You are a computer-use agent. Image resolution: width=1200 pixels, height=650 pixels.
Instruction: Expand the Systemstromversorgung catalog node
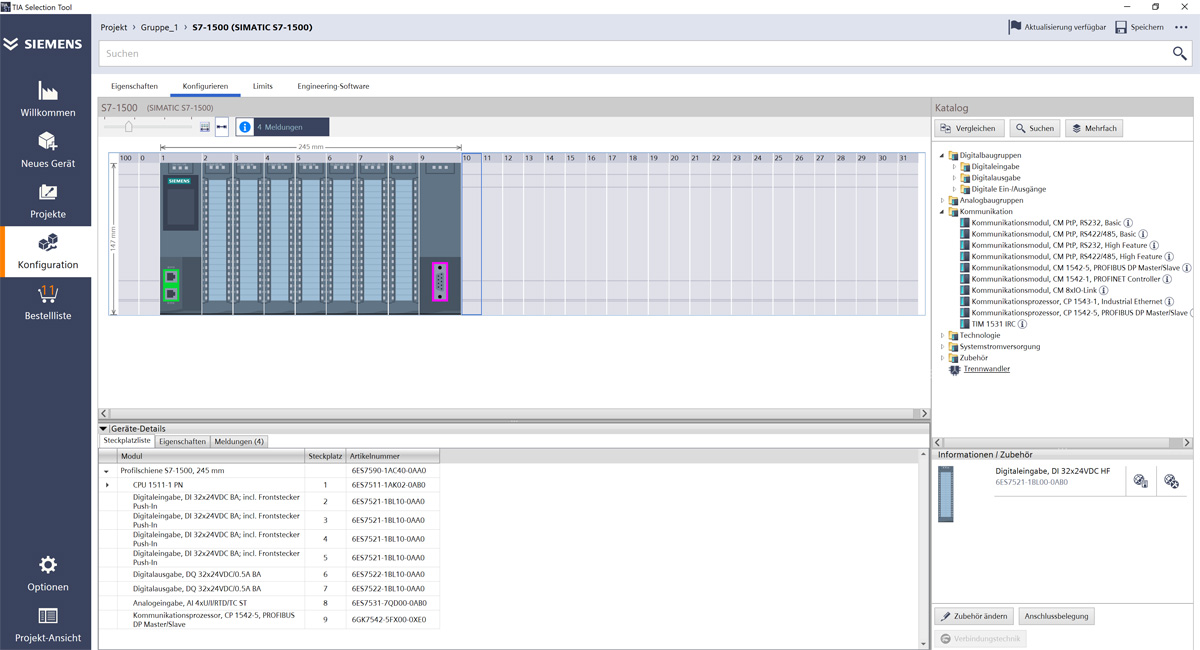pyautogui.click(x=942, y=346)
